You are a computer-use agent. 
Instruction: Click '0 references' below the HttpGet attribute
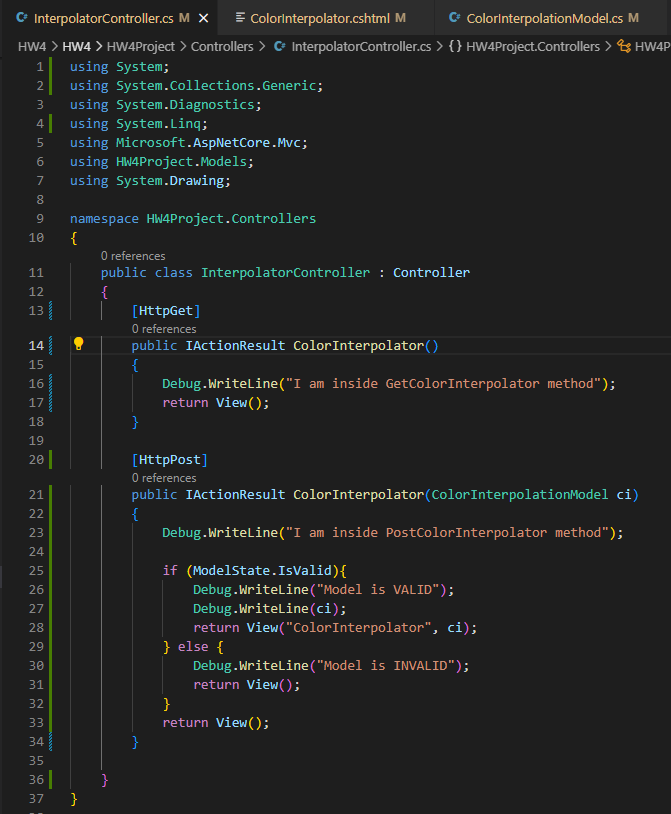[164, 329]
